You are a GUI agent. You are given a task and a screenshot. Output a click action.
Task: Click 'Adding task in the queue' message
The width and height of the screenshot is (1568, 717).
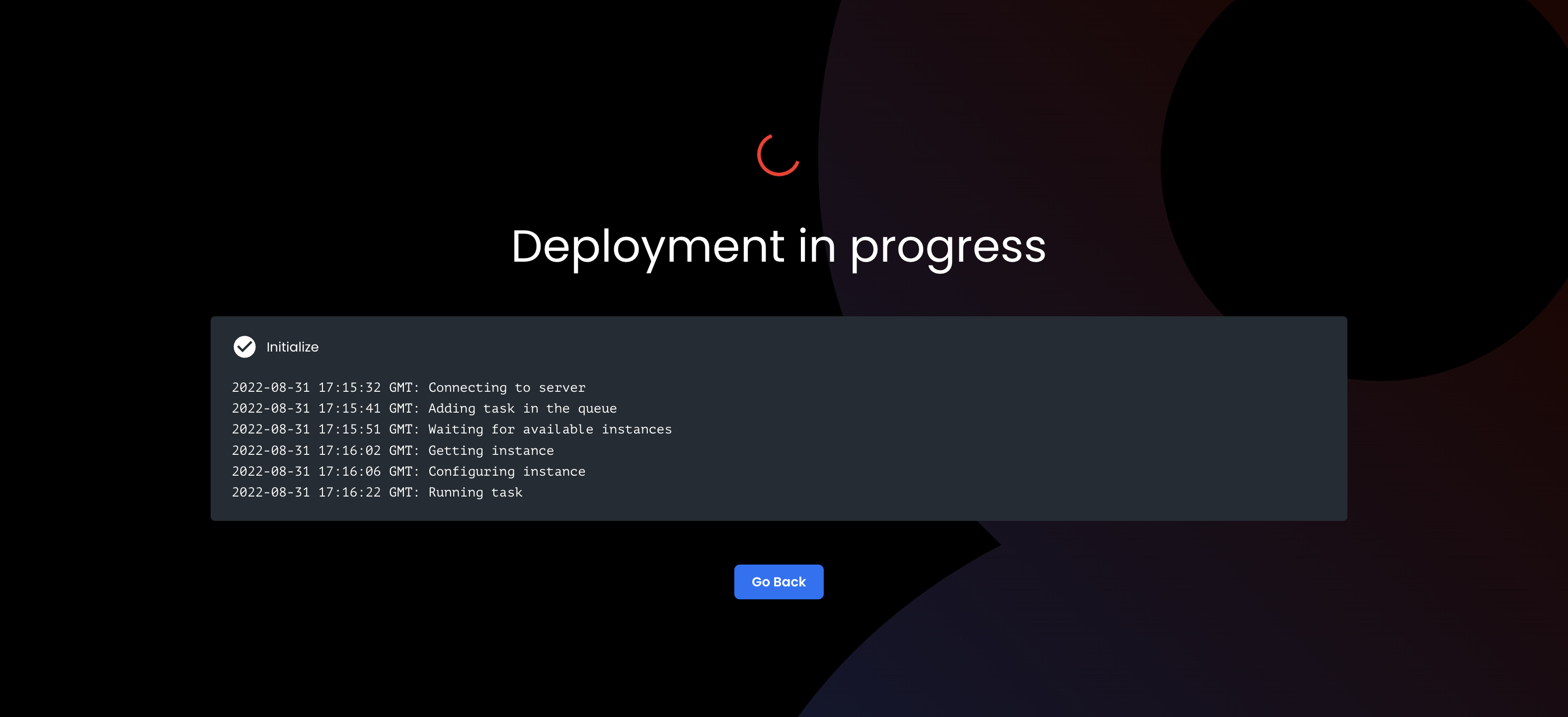pyautogui.click(x=522, y=409)
